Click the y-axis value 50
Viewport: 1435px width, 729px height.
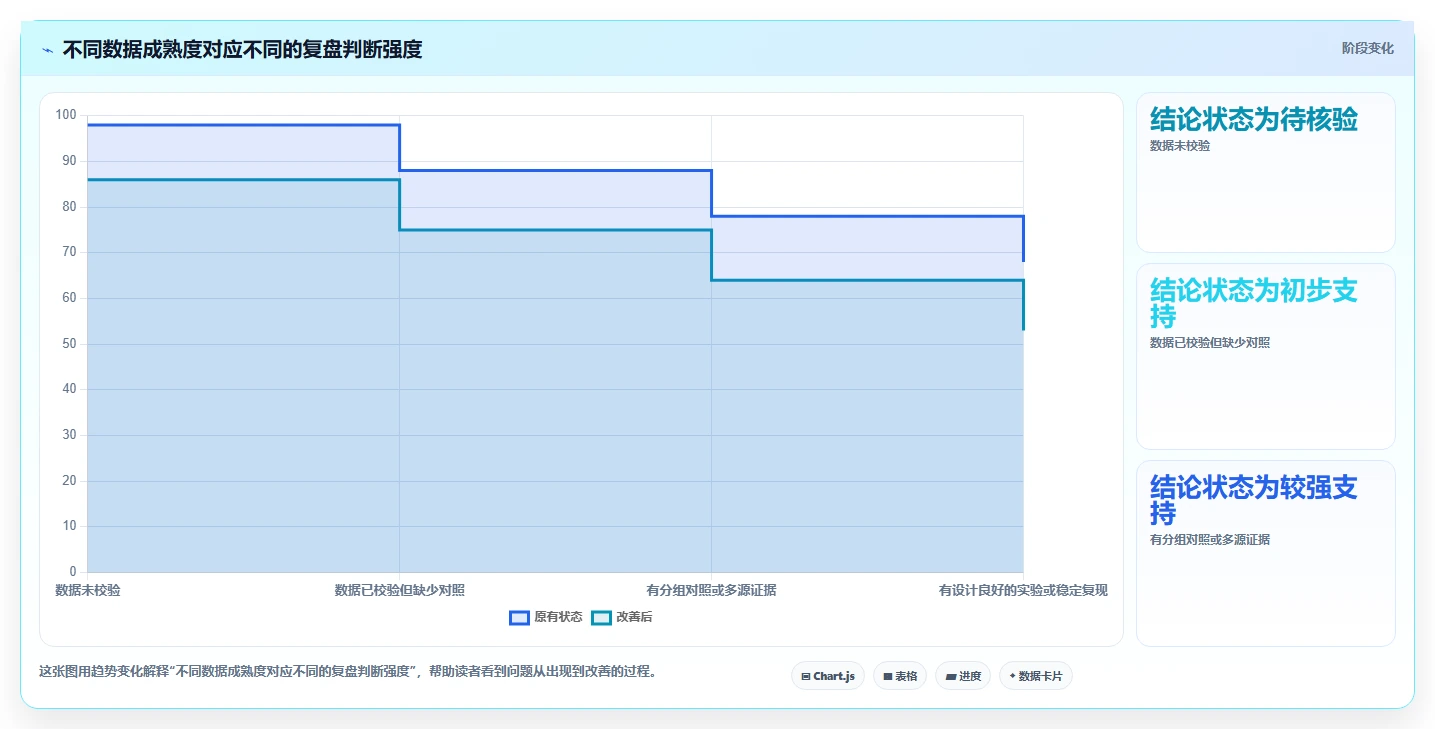click(69, 344)
